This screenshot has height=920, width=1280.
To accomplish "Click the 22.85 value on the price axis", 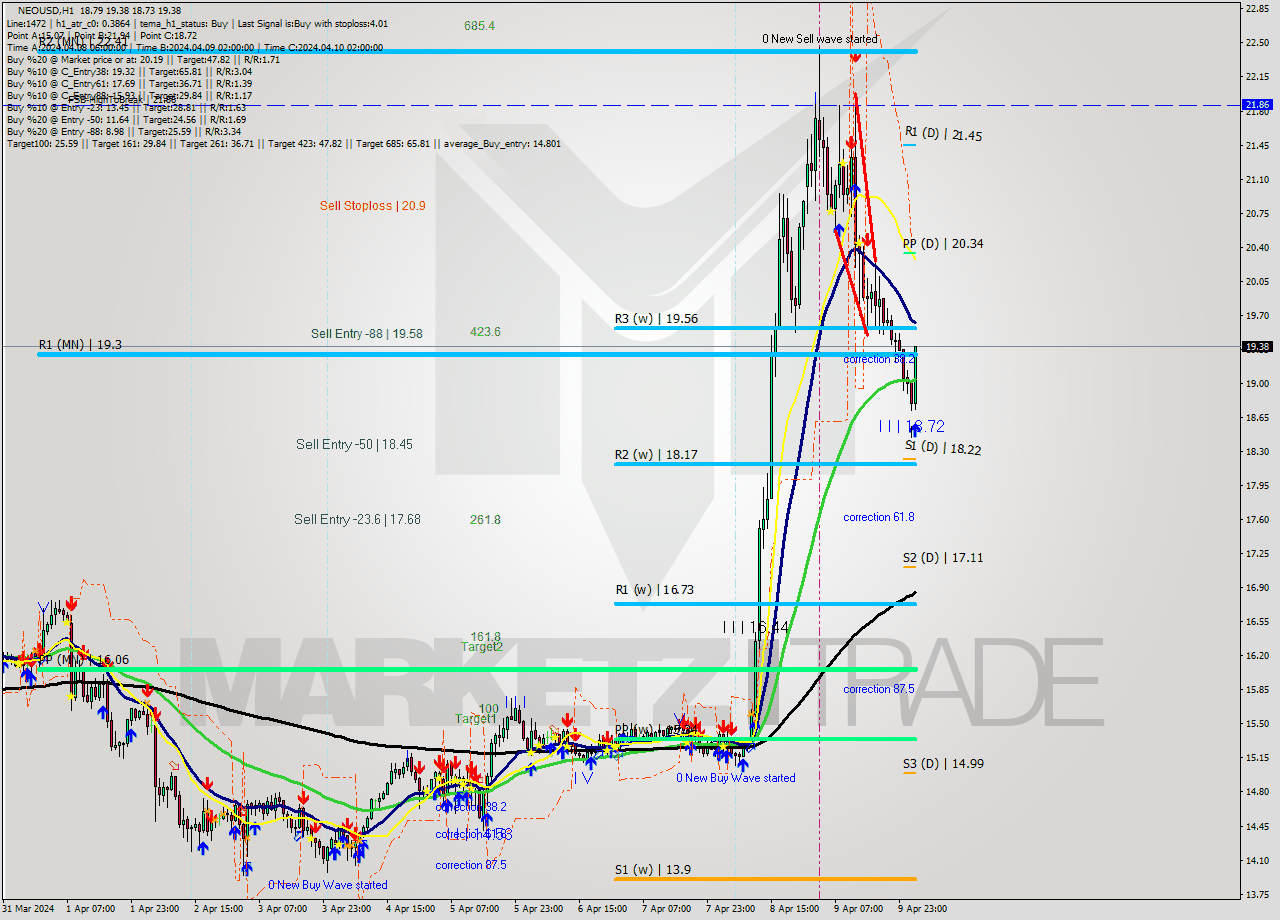I will [1257, 8].
